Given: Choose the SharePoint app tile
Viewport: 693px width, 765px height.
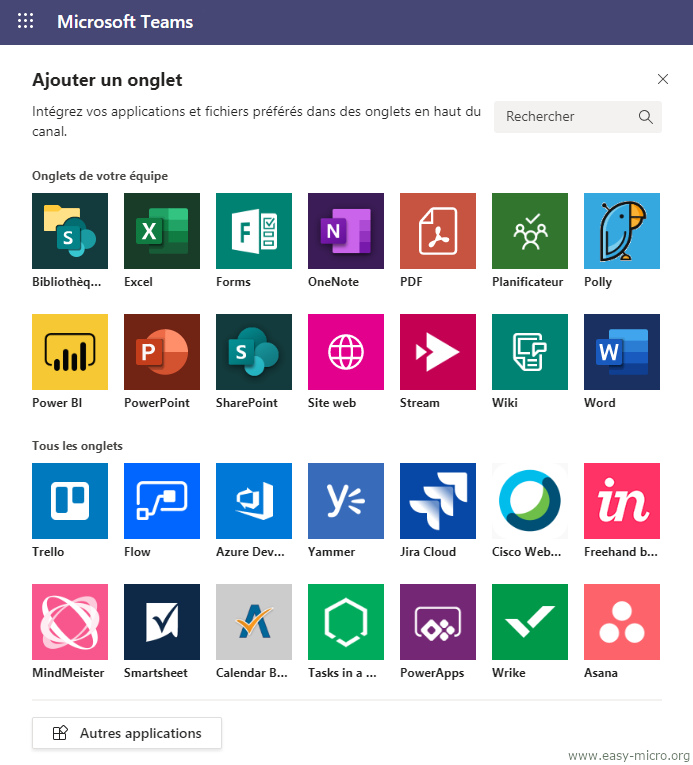Looking at the screenshot, I should [x=254, y=352].
